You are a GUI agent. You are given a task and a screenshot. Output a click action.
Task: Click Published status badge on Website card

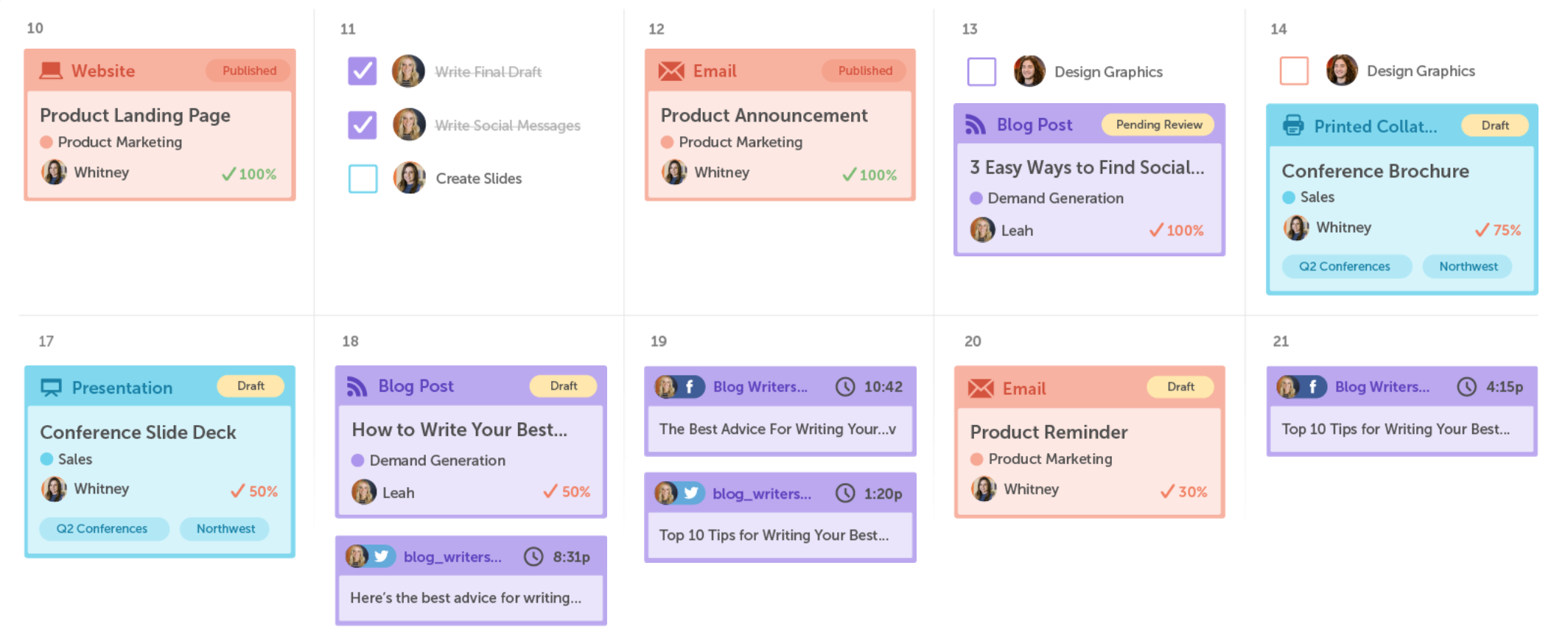(x=249, y=71)
